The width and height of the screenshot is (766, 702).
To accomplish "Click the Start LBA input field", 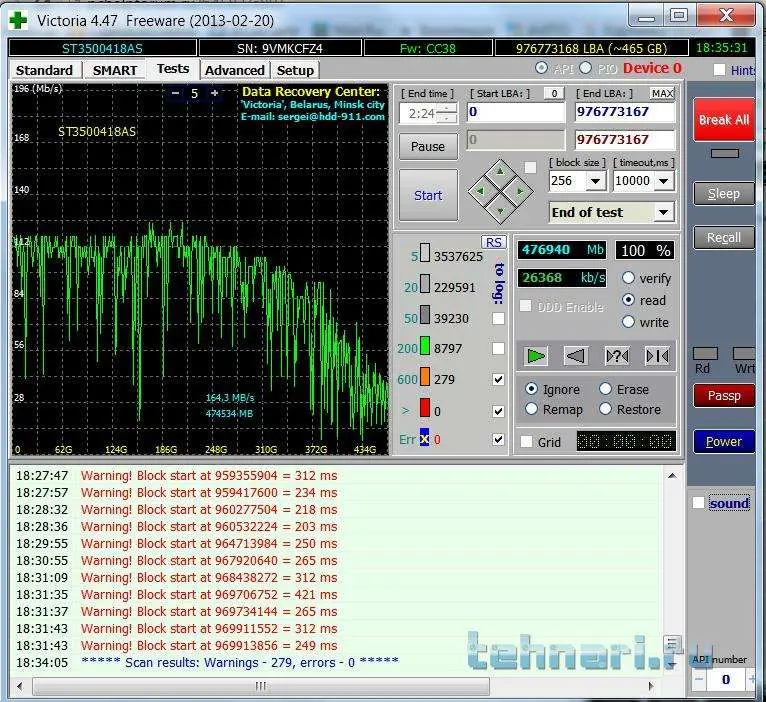I will tap(515, 113).
